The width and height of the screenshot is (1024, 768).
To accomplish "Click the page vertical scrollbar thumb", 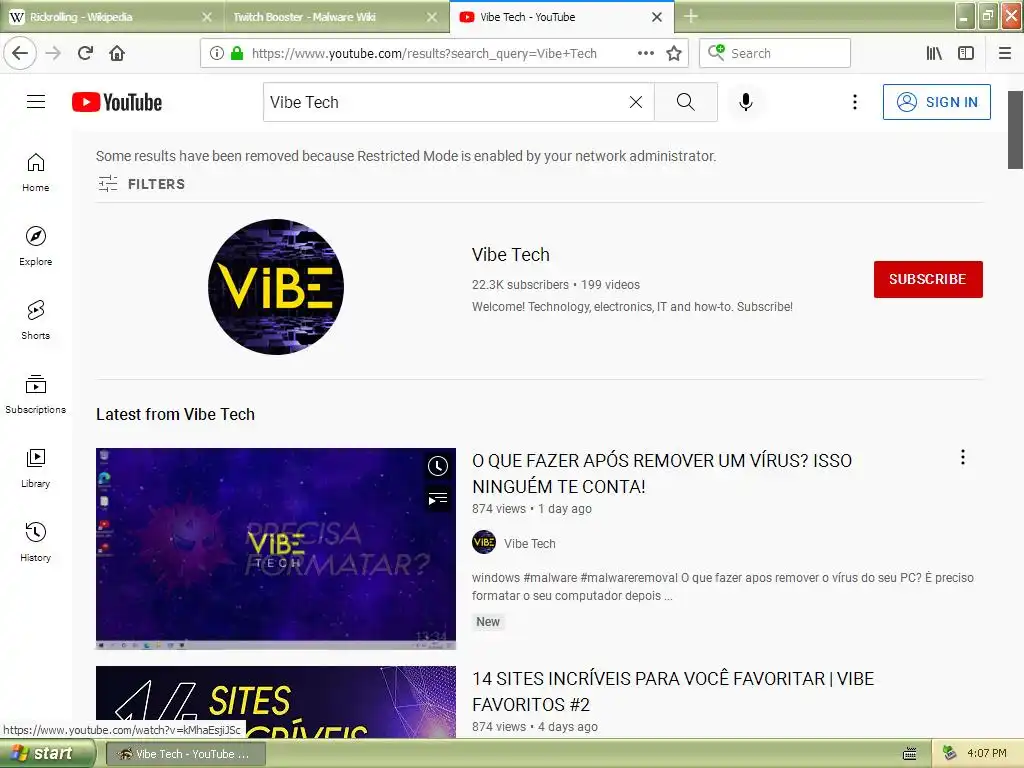I will pyautogui.click(x=1016, y=129).
